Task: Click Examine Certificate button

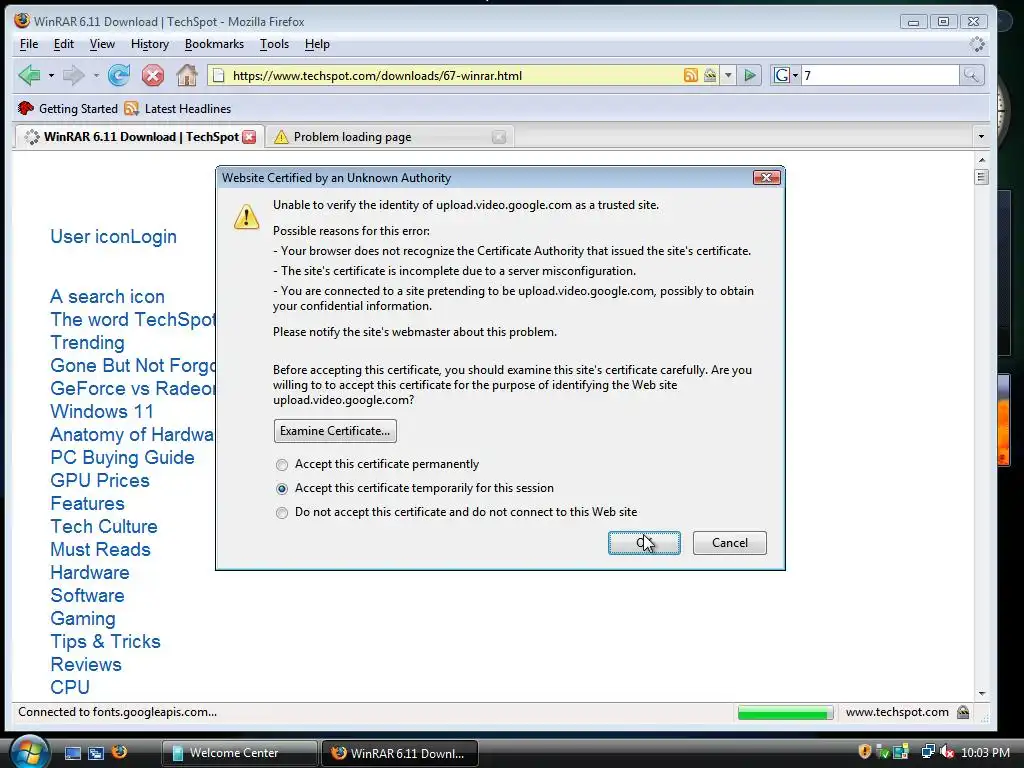Action: coord(335,431)
